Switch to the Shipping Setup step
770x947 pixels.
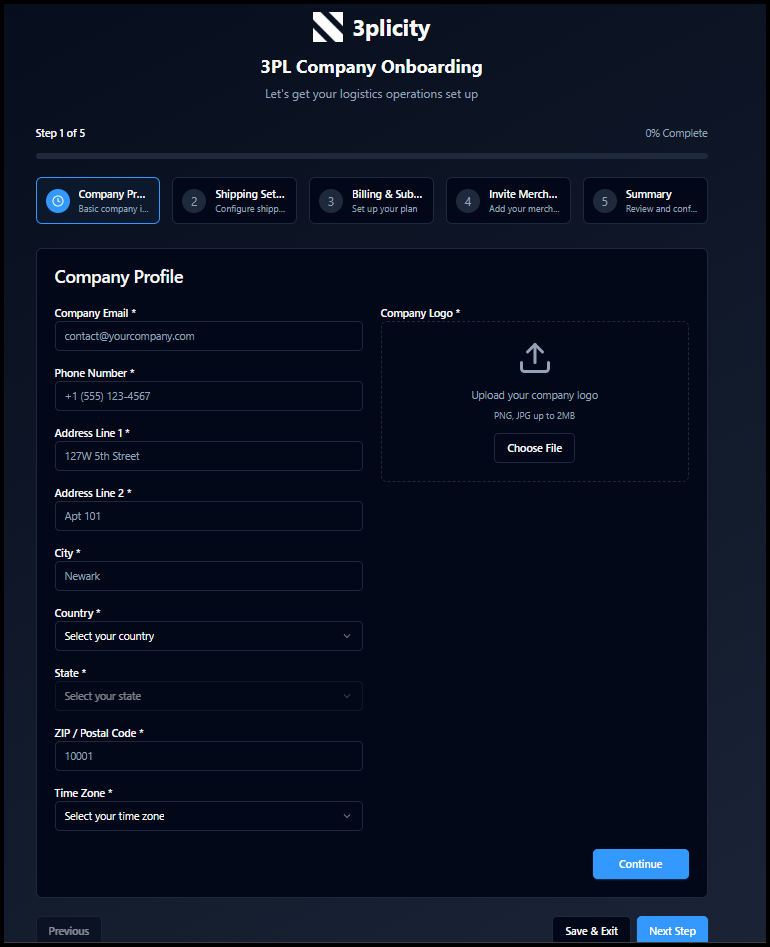pyautogui.click(x=234, y=201)
